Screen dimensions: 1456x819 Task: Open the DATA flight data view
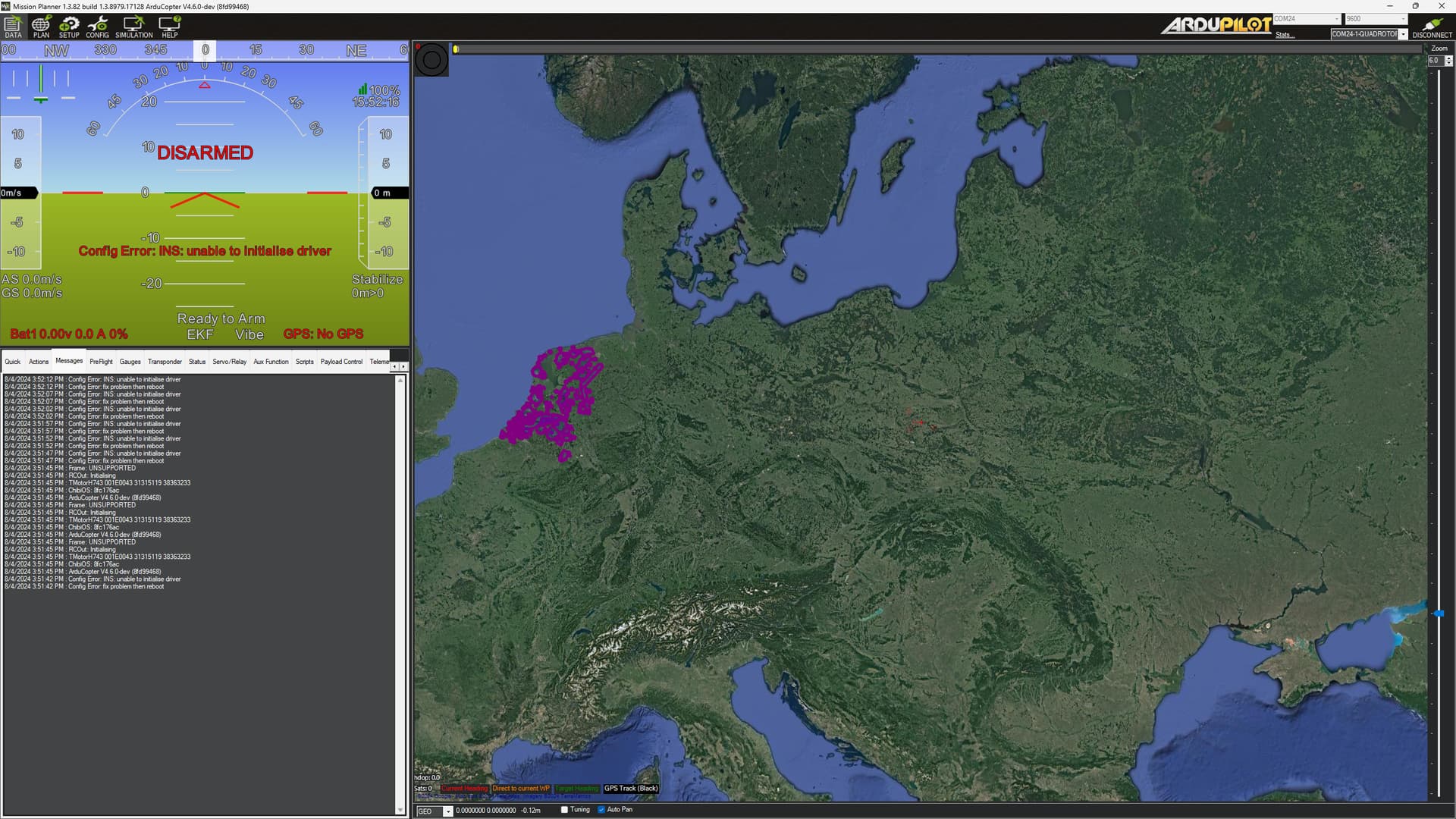[13, 27]
